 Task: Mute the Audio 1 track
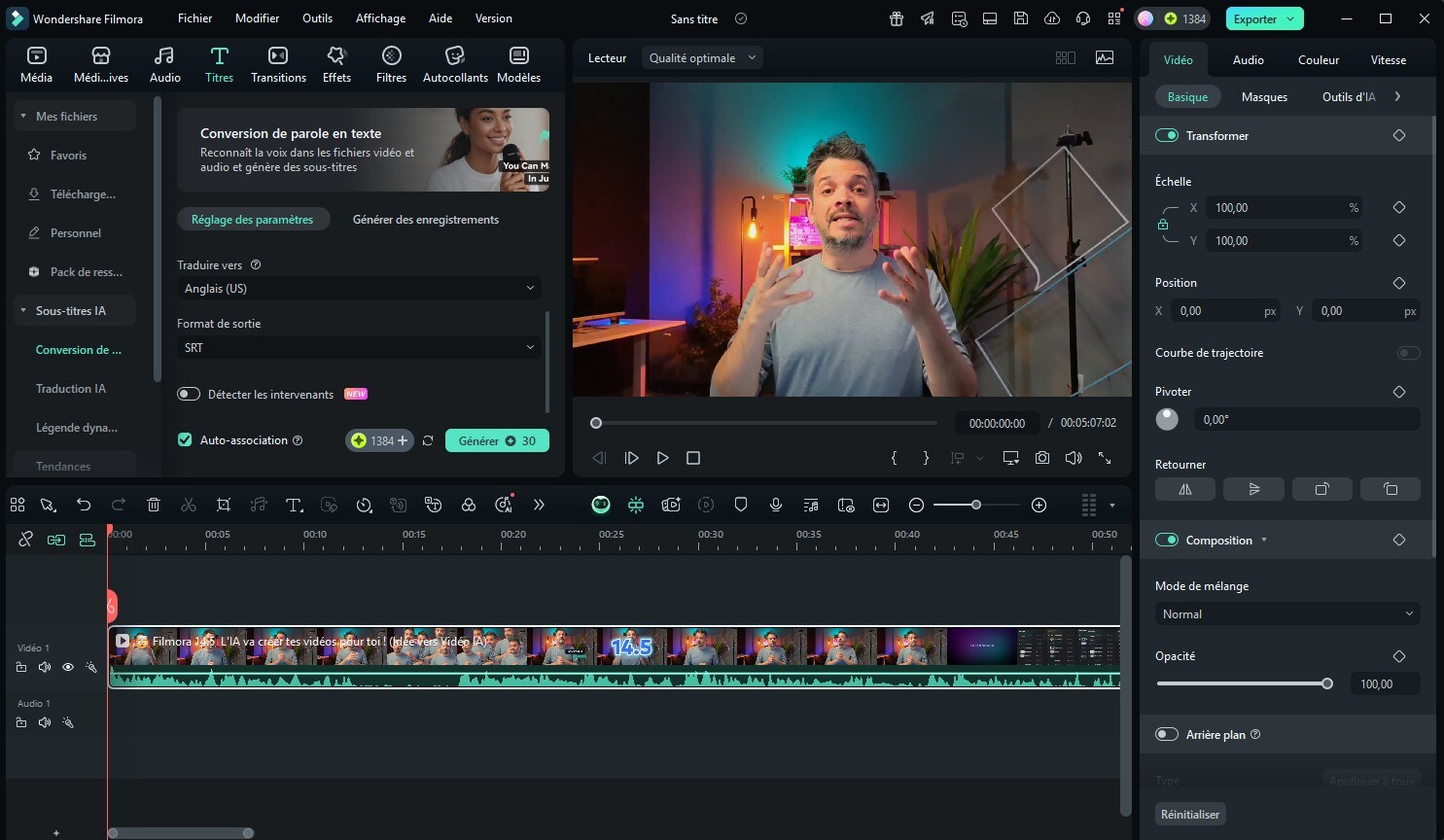45,722
